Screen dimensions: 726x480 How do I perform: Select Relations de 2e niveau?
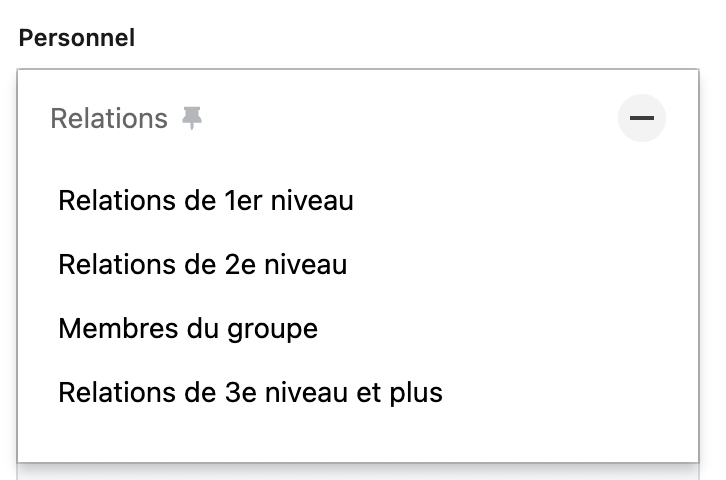pyautogui.click(x=203, y=264)
